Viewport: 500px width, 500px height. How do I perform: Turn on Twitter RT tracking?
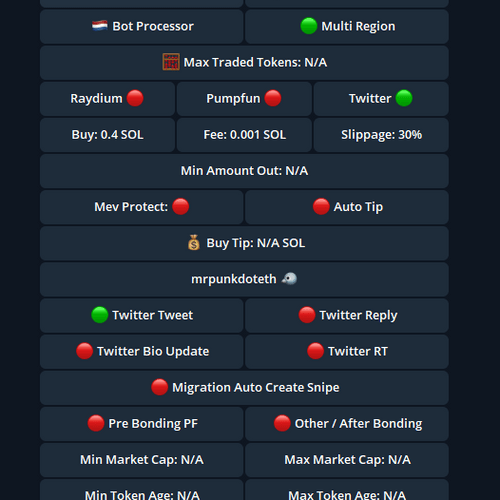(x=347, y=351)
